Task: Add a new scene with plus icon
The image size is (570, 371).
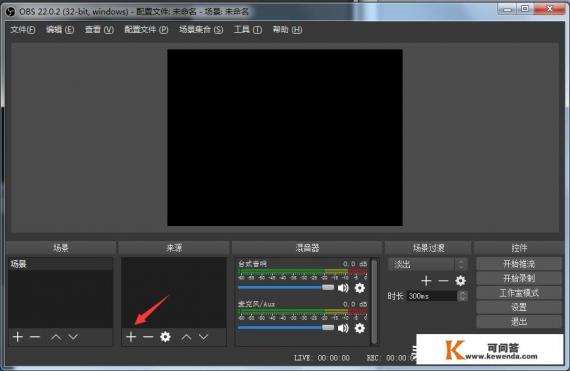Action: click(17, 337)
